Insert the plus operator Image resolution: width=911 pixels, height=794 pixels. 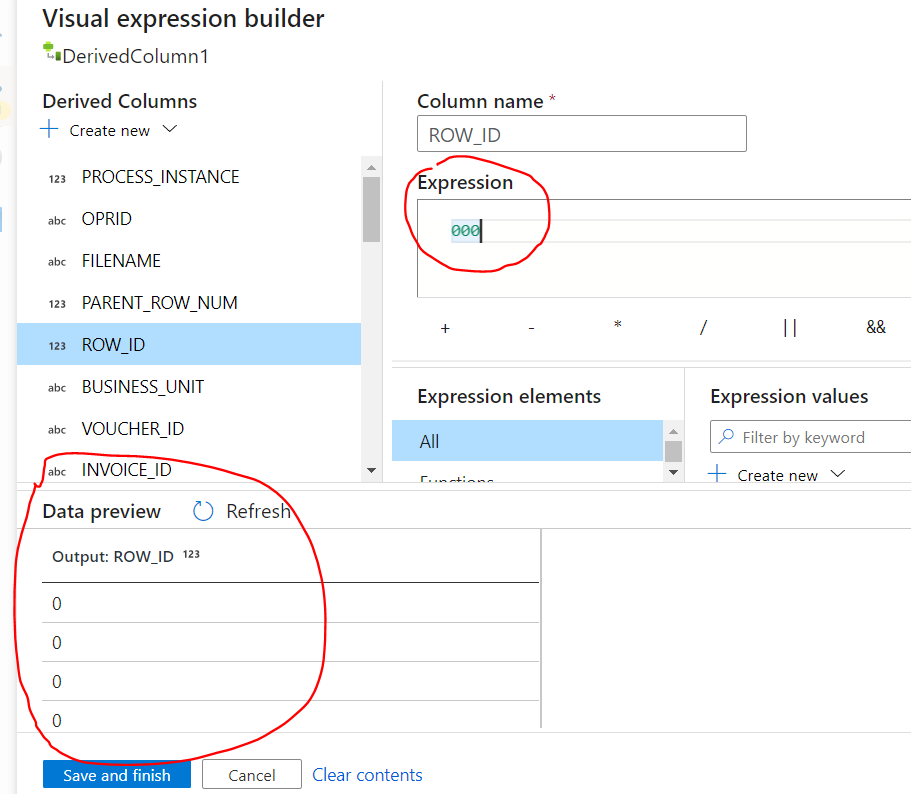coord(445,328)
